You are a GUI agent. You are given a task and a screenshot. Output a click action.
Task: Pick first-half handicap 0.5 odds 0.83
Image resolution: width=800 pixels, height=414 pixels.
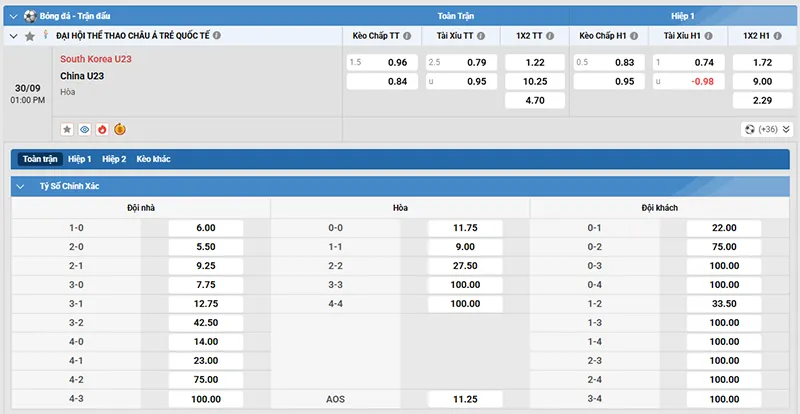(x=609, y=63)
